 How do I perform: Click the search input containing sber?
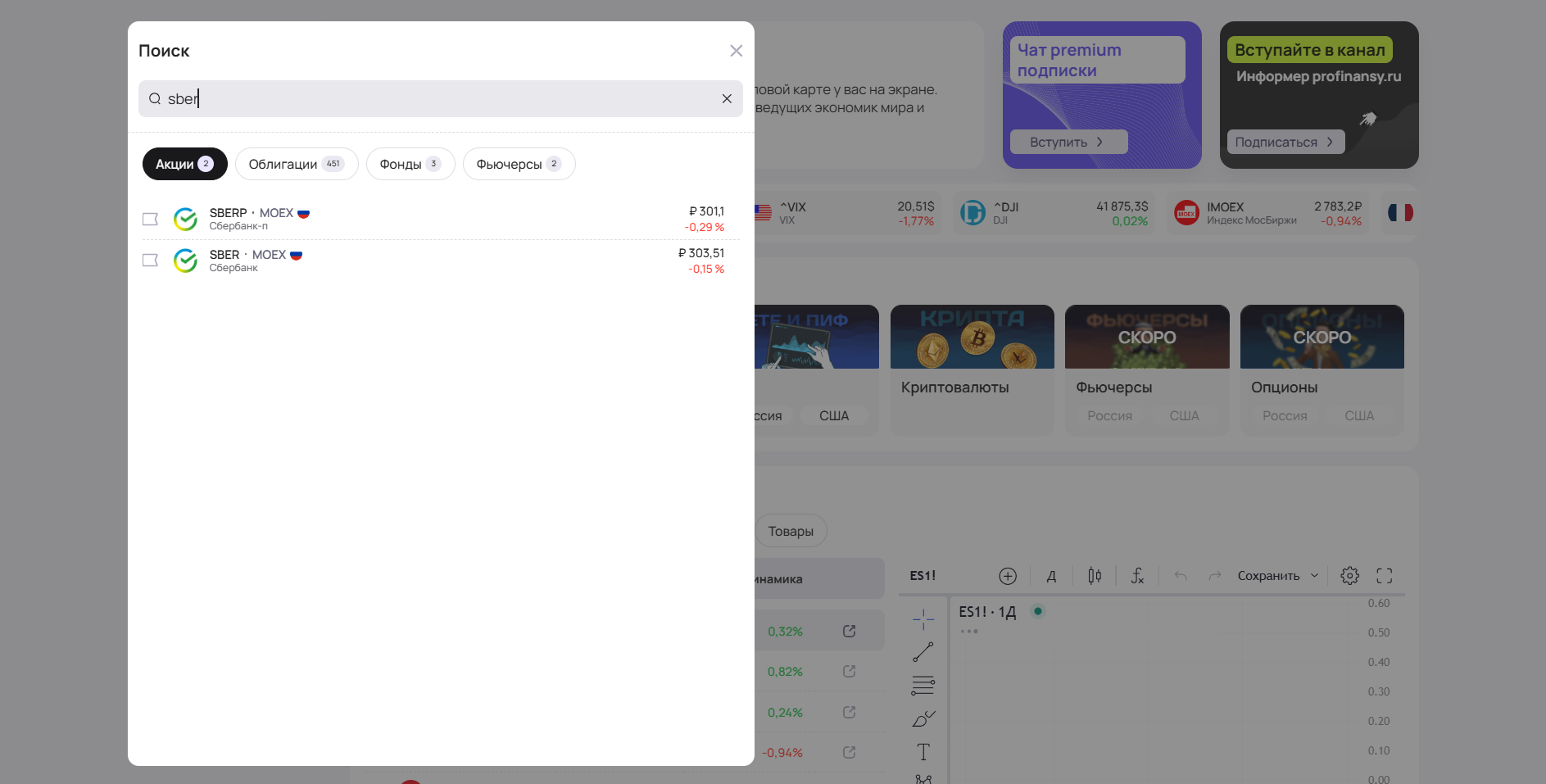[441, 98]
